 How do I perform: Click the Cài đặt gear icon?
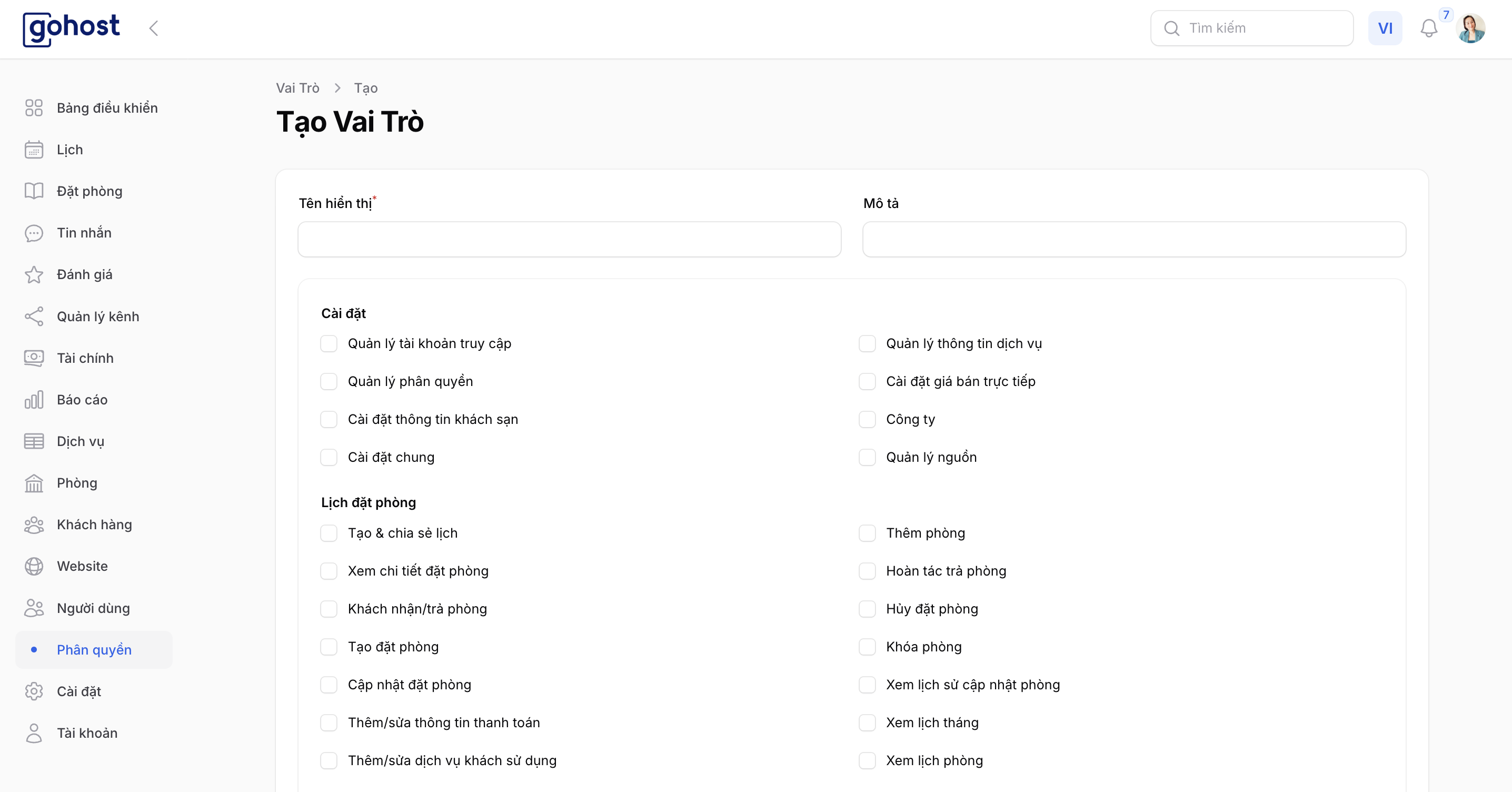coord(34,691)
